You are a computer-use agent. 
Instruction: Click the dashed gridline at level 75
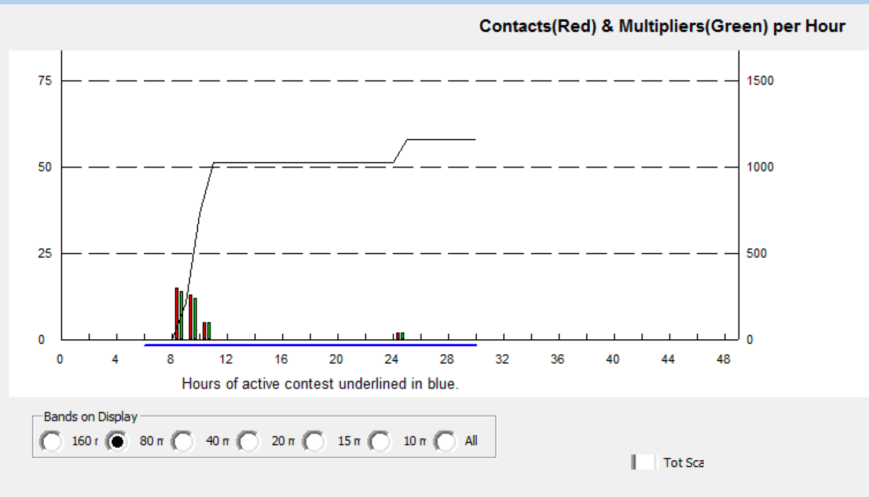[400, 81]
